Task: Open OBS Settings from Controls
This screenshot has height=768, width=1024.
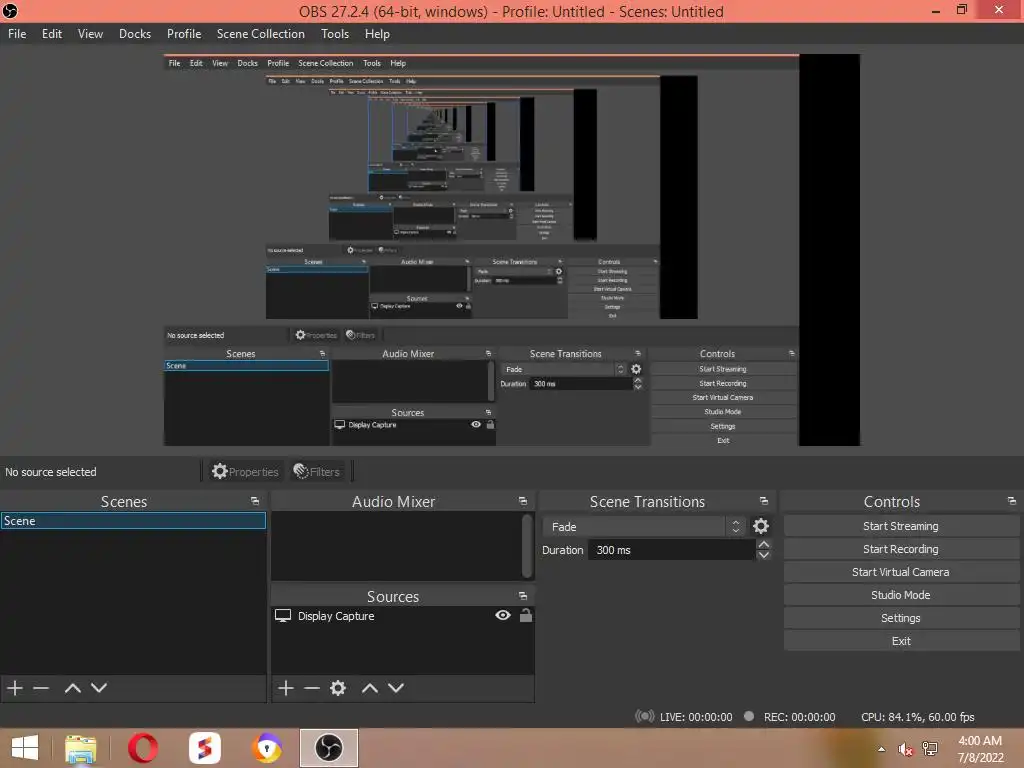Action: (901, 618)
